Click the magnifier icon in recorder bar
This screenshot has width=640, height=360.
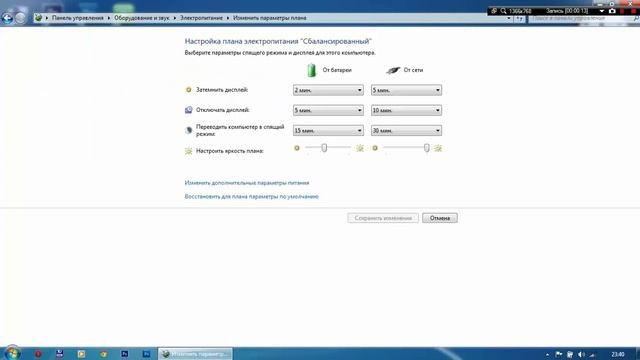[504, 11]
